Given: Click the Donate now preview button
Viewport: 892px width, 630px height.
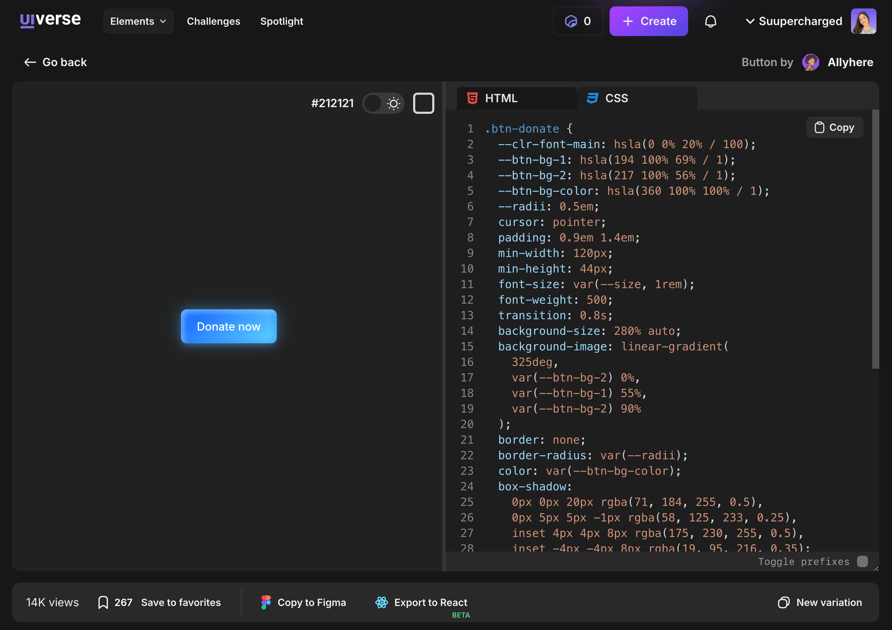Looking at the screenshot, I should (x=228, y=327).
